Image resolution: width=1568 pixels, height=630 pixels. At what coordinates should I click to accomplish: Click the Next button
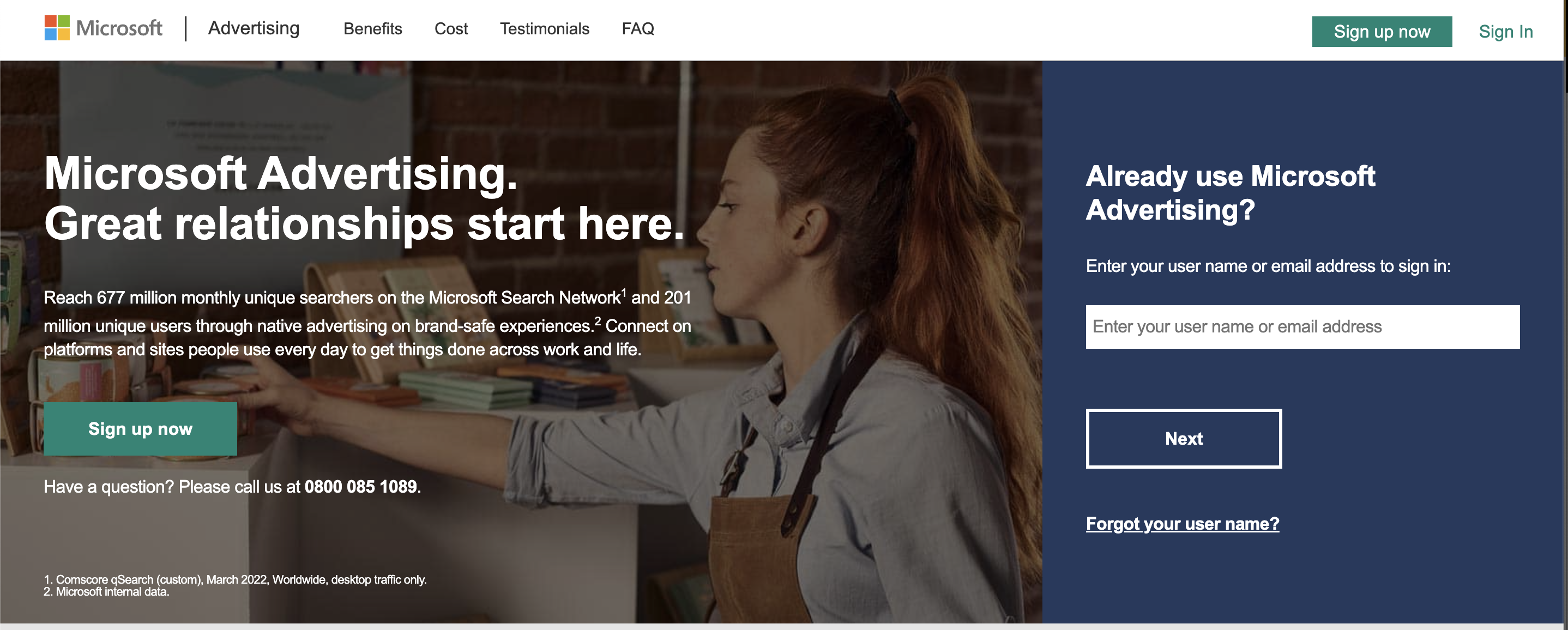[1184, 438]
